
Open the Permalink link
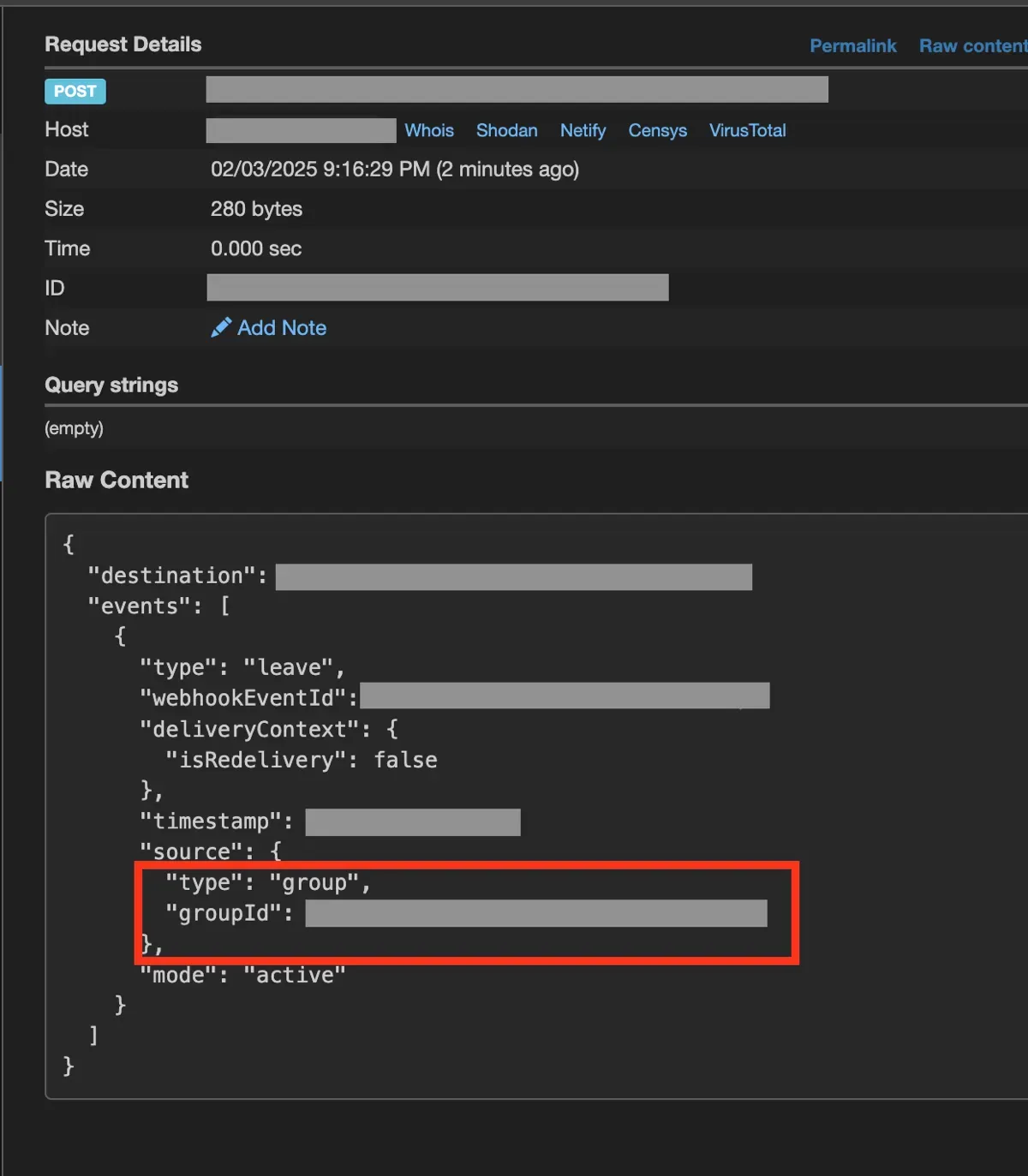pyautogui.click(x=852, y=45)
